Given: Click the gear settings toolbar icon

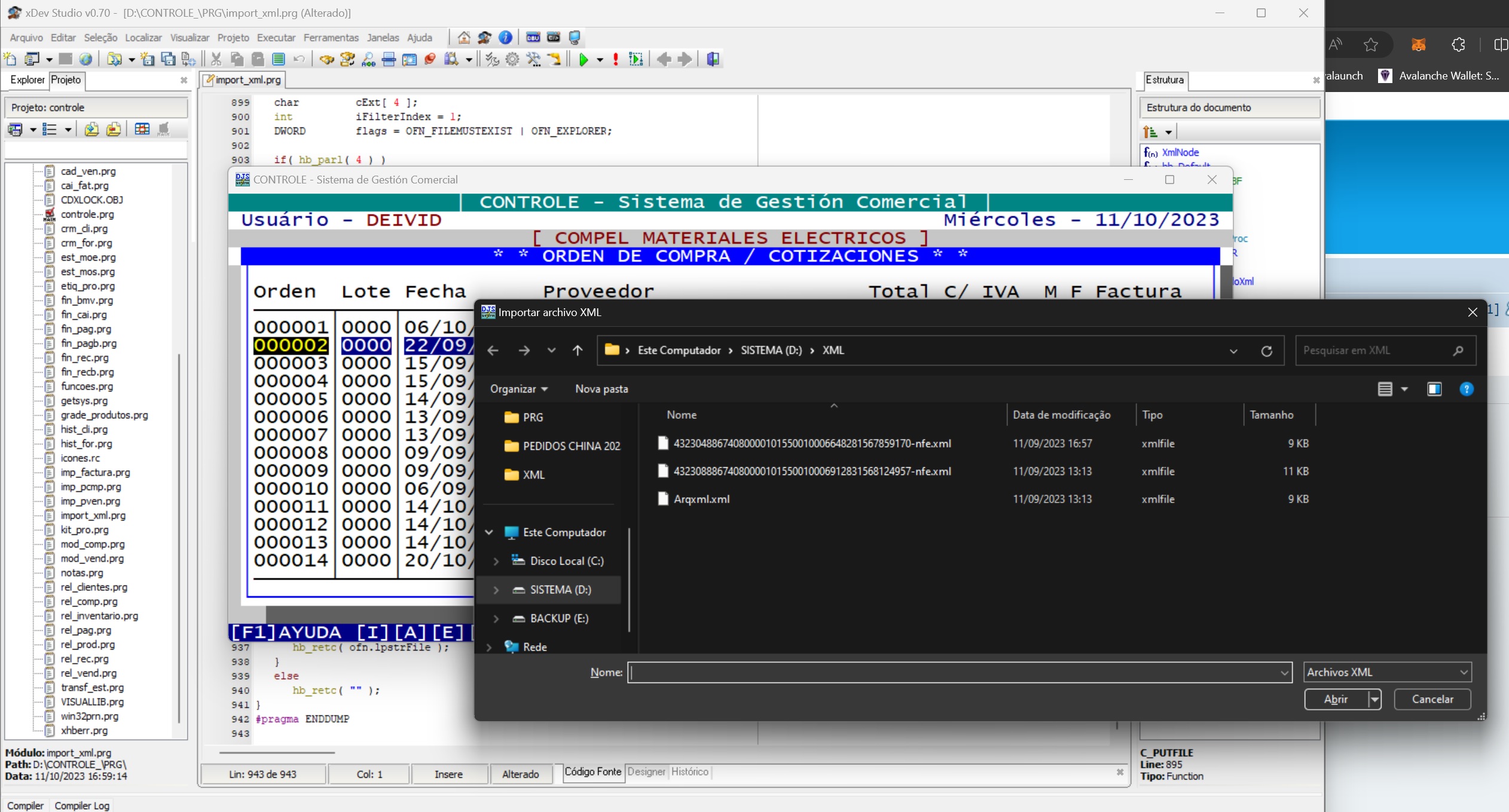Looking at the screenshot, I should point(512,59).
